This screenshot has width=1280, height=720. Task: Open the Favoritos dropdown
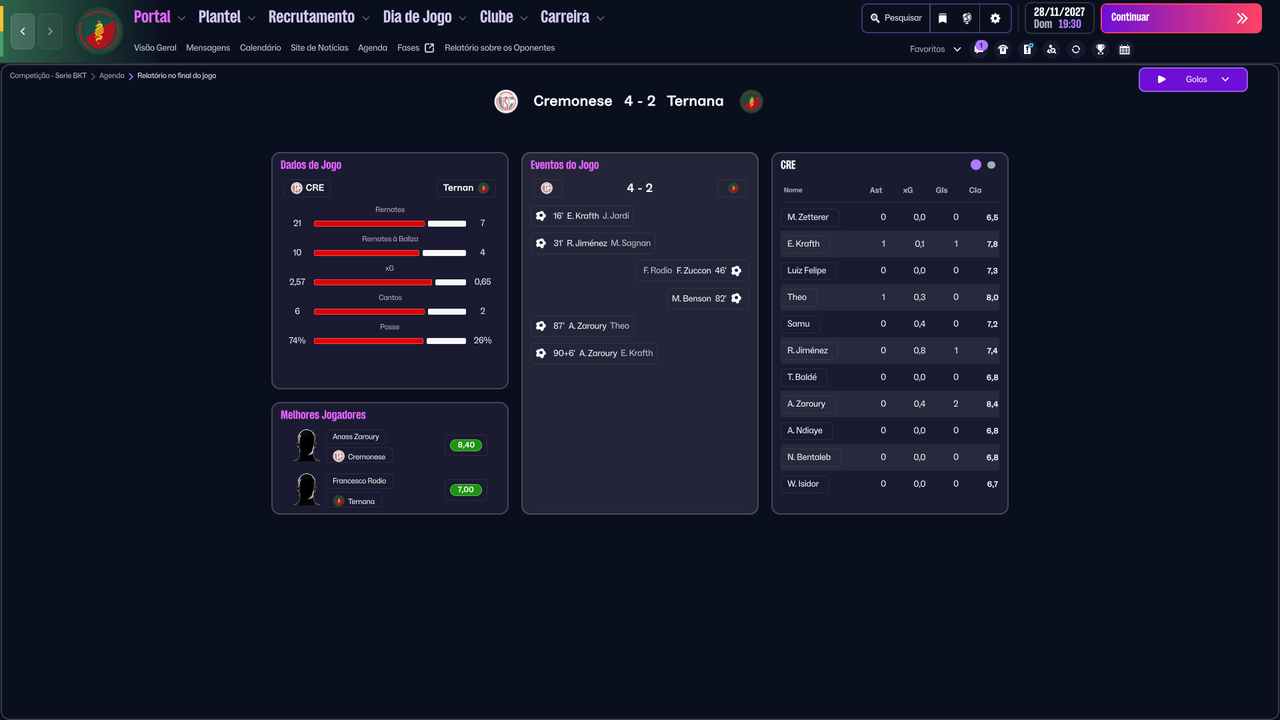click(x=935, y=49)
